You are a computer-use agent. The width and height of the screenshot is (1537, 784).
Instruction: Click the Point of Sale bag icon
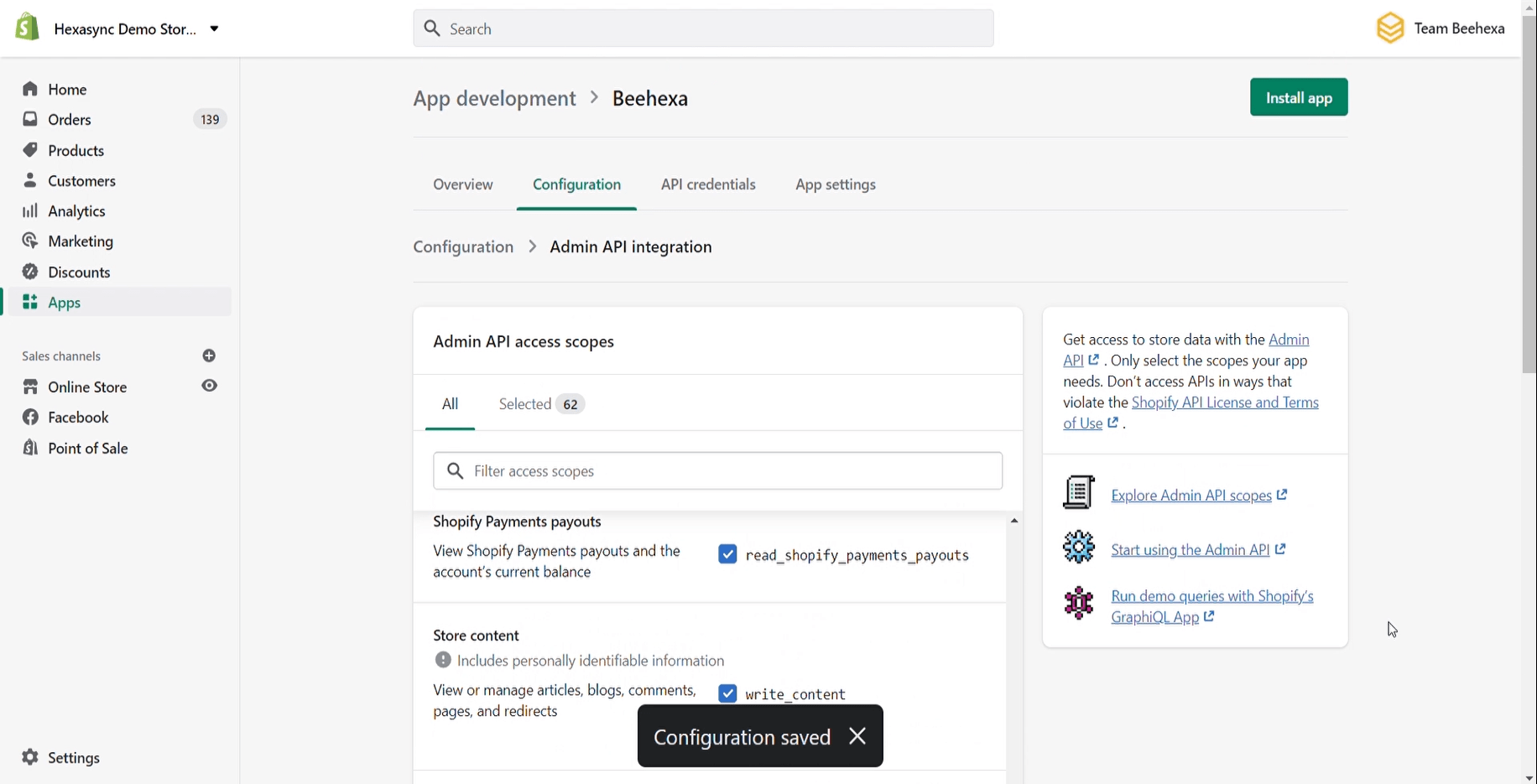click(x=30, y=448)
